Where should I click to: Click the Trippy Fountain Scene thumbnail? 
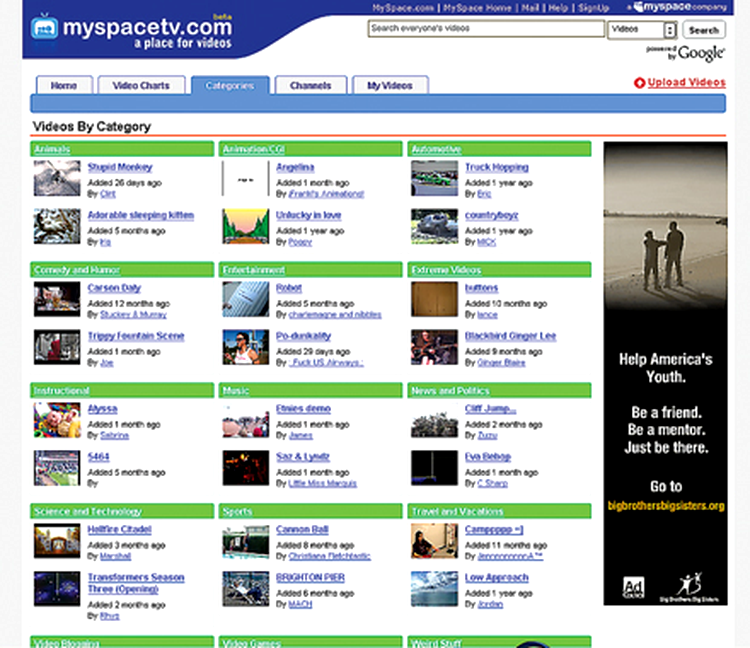point(57,347)
